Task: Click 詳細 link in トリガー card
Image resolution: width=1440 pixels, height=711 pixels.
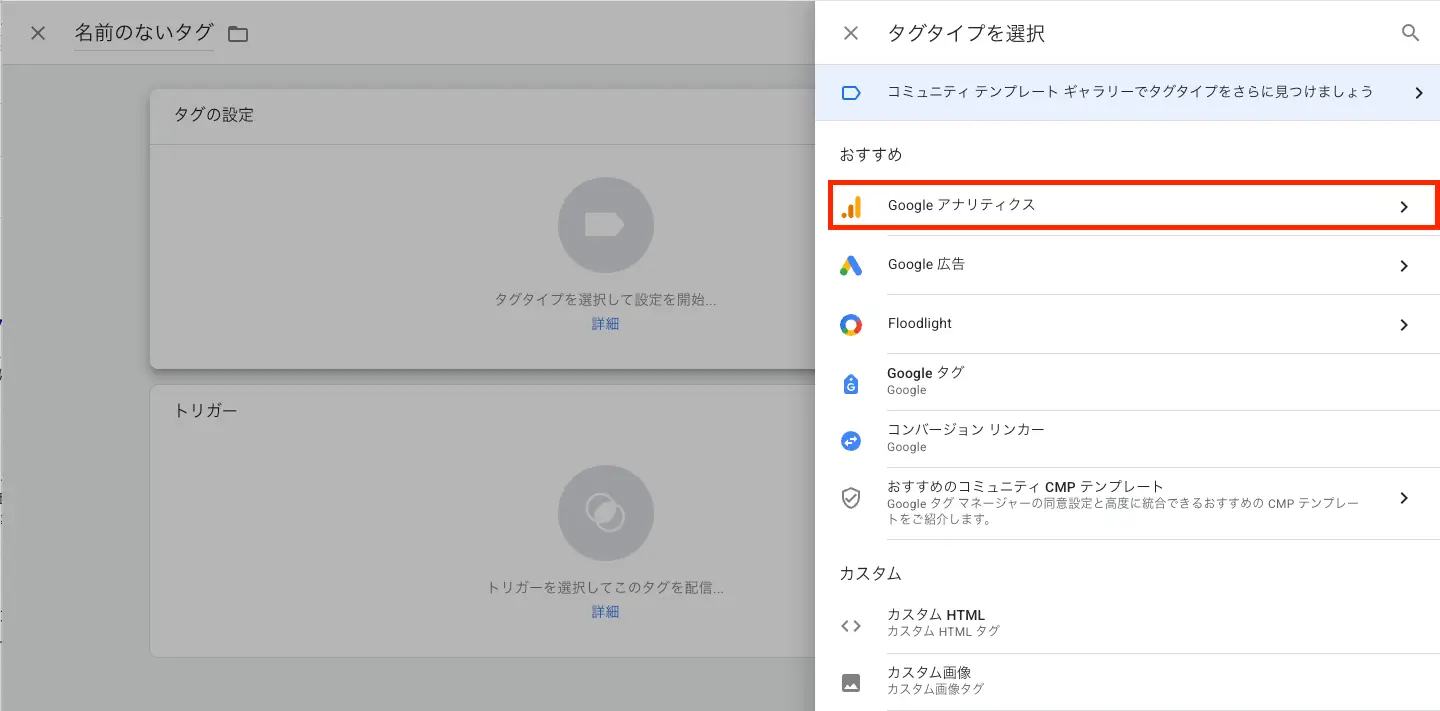Action: coord(605,611)
